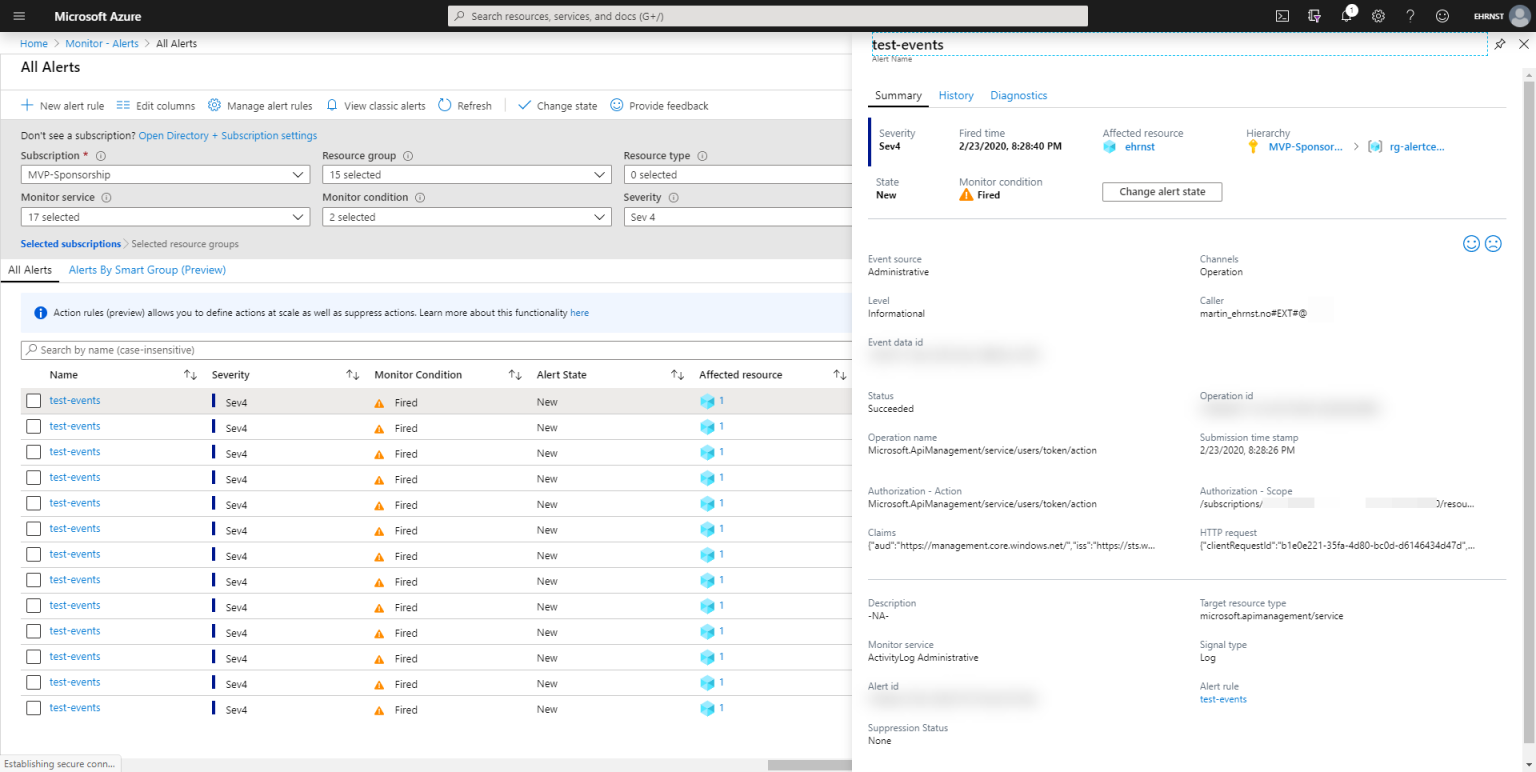Expand the Monitor condition dropdown
This screenshot has height=772, width=1536.
click(466, 217)
